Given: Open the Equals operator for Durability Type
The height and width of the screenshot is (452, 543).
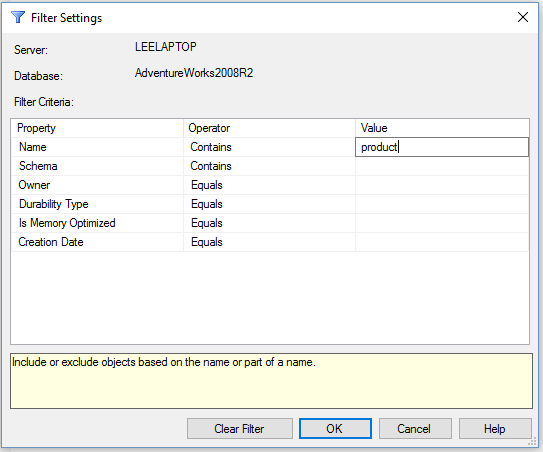Looking at the screenshot, I should tap(269, 204).
